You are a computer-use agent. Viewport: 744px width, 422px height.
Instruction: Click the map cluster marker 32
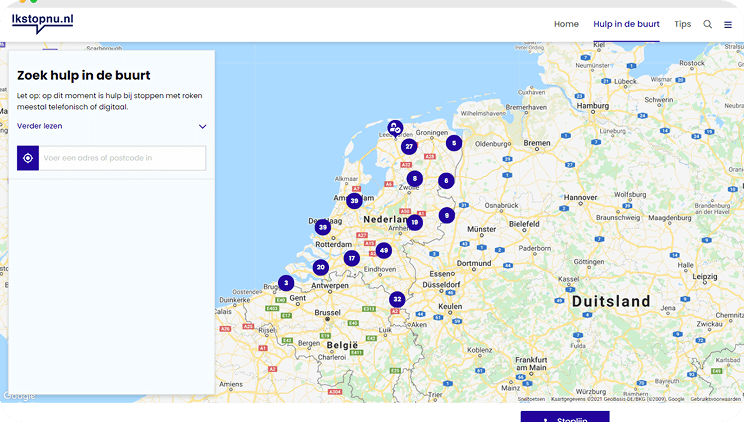pos(397,298)
